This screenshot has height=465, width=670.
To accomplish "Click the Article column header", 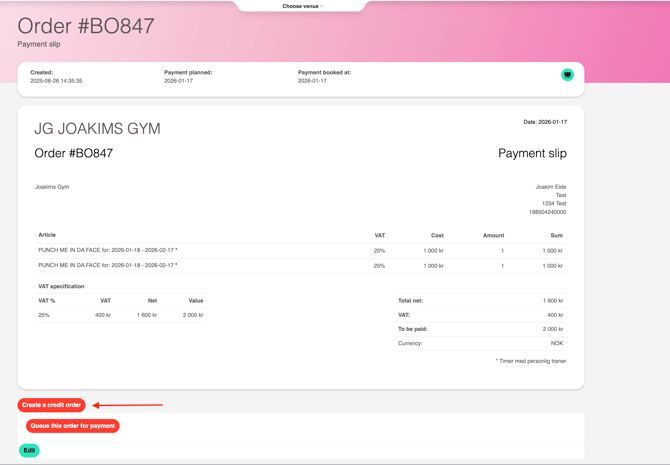I will click(x=47, y=235).
